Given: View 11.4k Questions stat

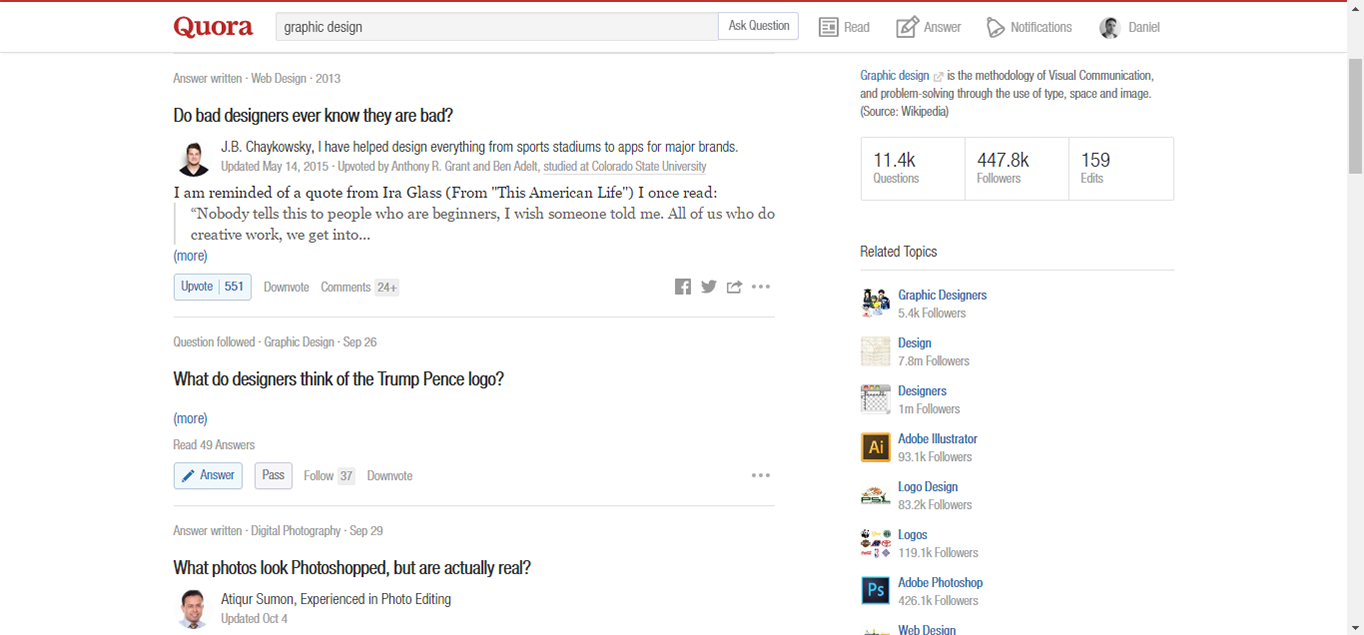Looking at the screenshot, I should [x=912, y=169].
